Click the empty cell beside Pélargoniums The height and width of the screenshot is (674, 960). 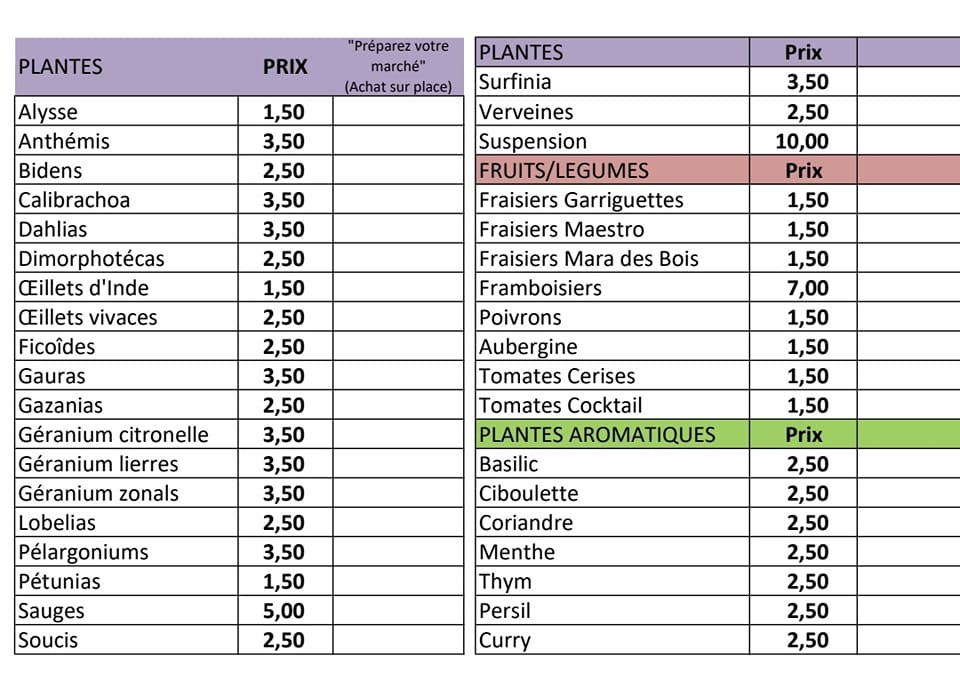[x=399, y=552]
